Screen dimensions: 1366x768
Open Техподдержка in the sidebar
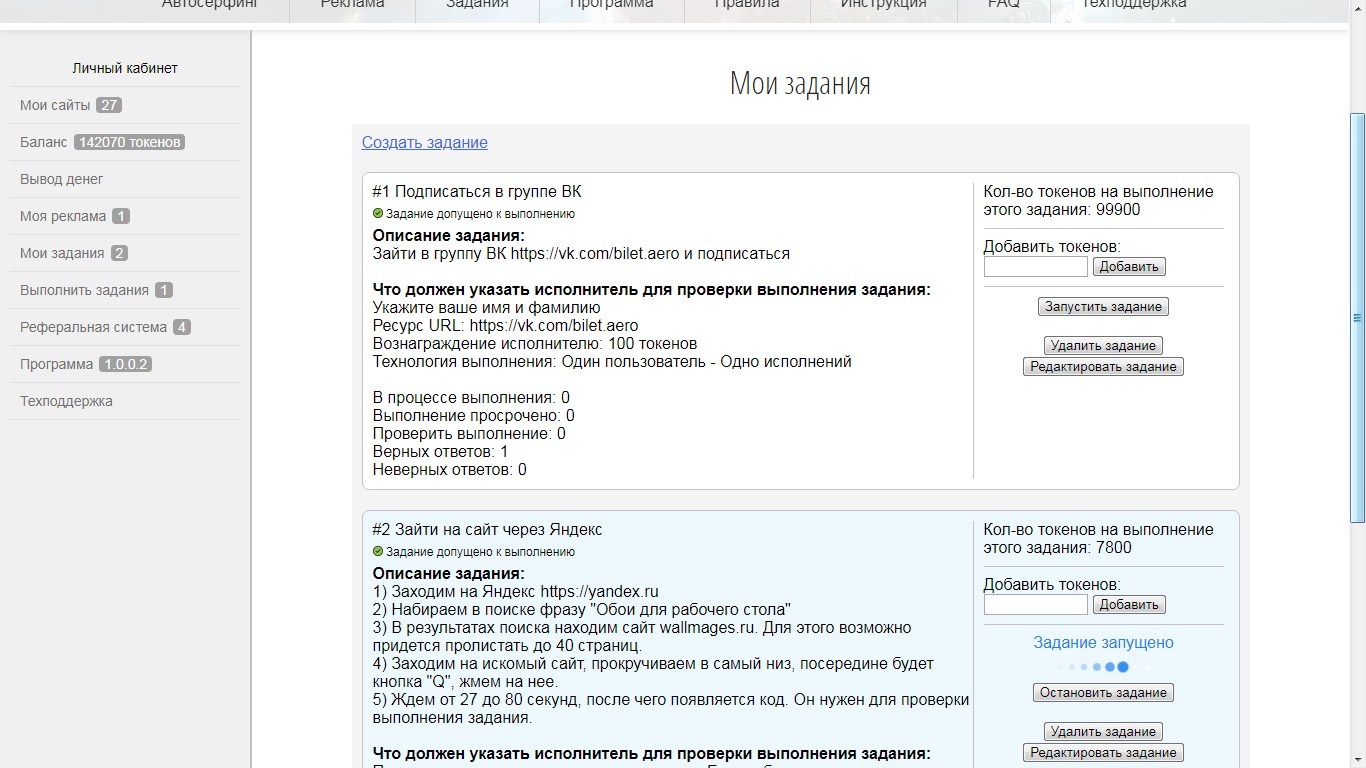click(125, 401)
